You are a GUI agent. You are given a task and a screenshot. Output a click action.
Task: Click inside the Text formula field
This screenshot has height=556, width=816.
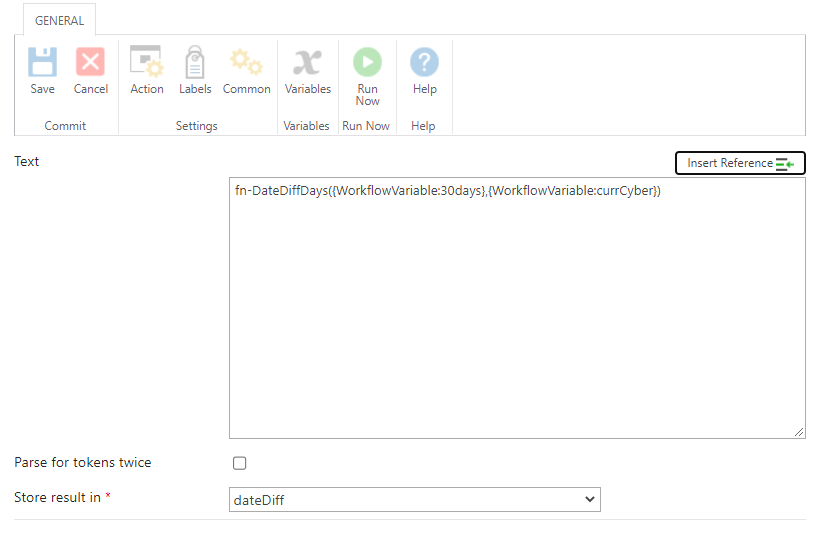[517, 308]
